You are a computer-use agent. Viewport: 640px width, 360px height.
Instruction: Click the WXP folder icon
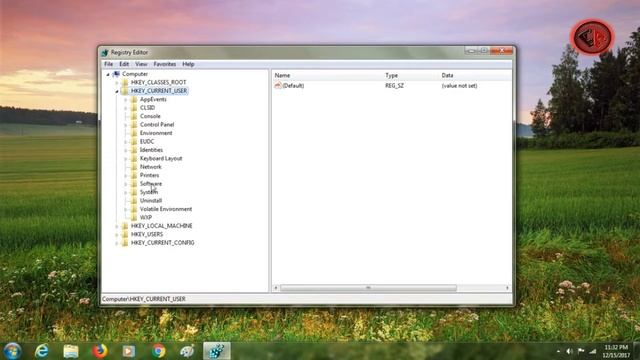[x=134, y=218]
